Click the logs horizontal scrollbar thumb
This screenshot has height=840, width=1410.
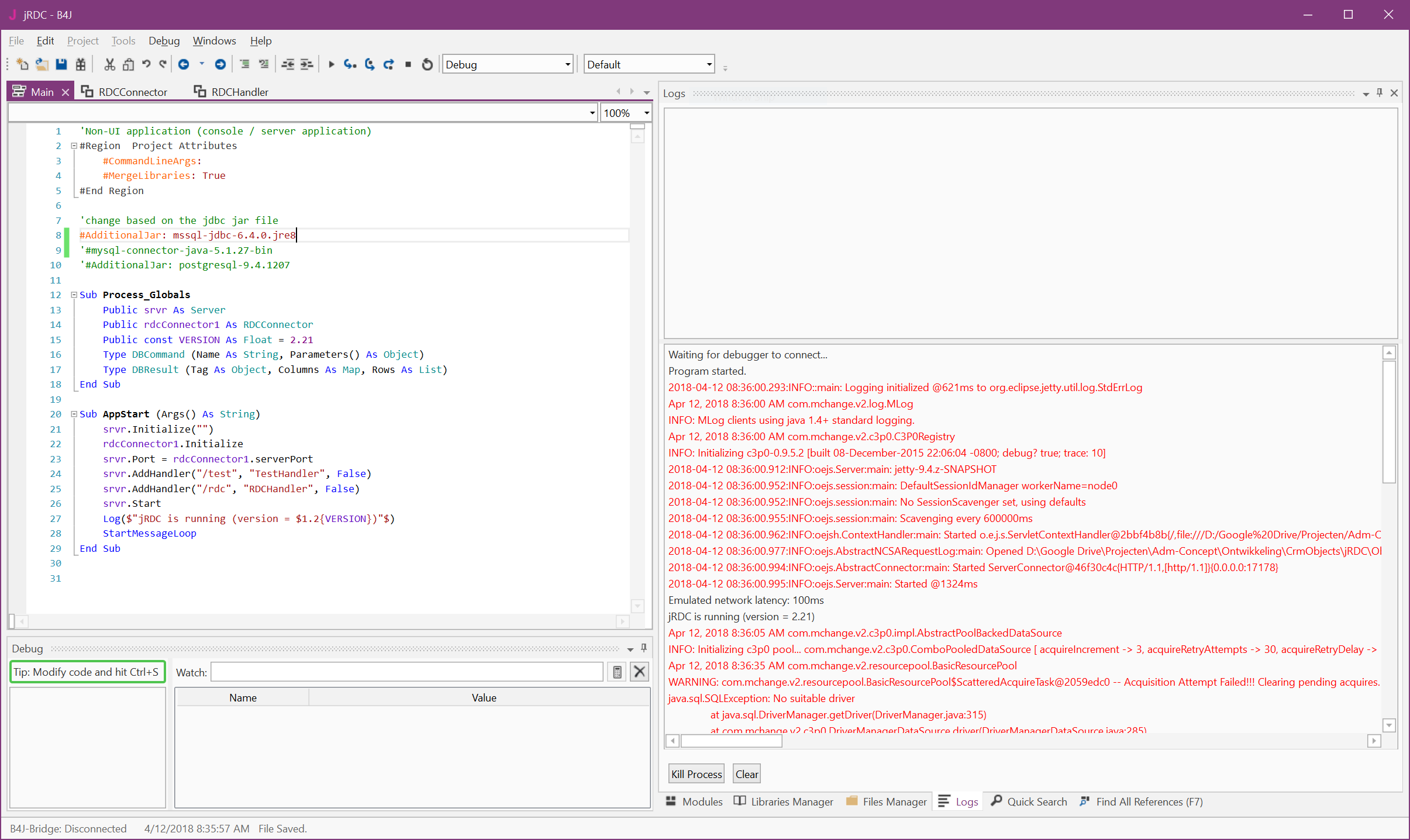(731, 741)
